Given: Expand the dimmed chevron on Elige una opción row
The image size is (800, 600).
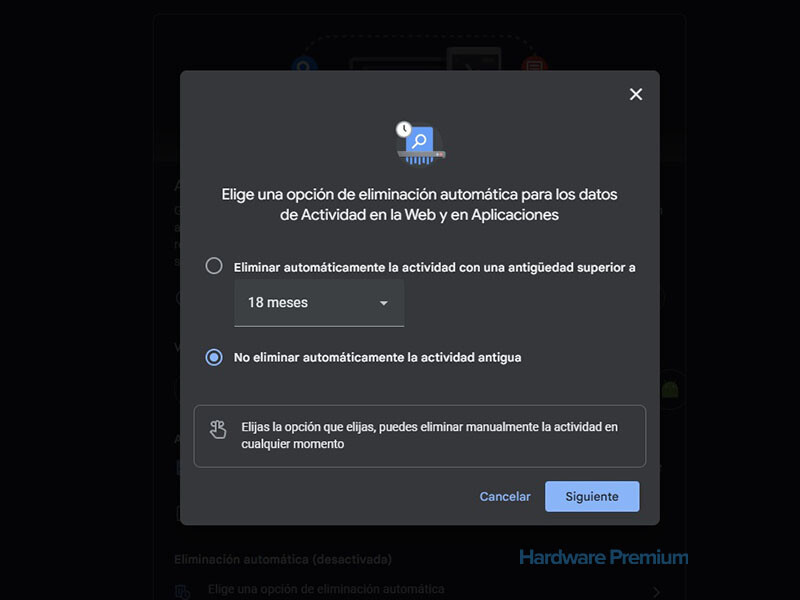Looking at the screenshot, I should click(x=656, y=592).
